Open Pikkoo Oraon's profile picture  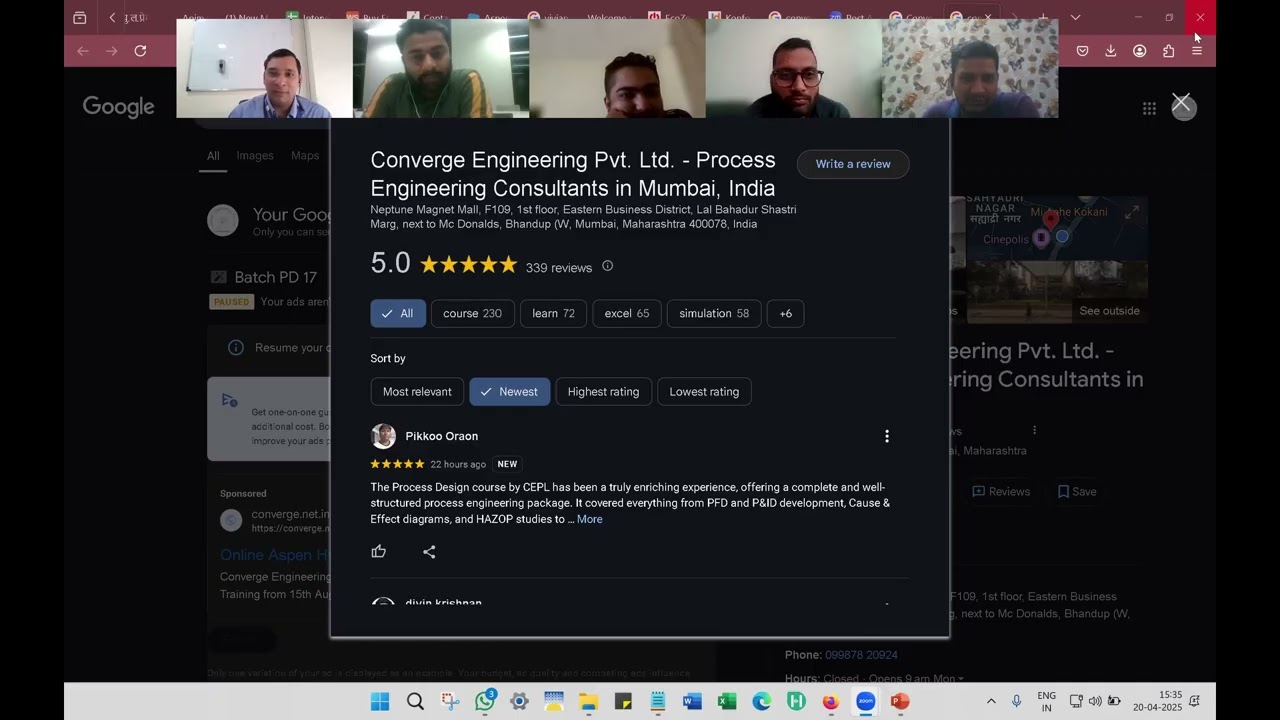pos(383,436)
